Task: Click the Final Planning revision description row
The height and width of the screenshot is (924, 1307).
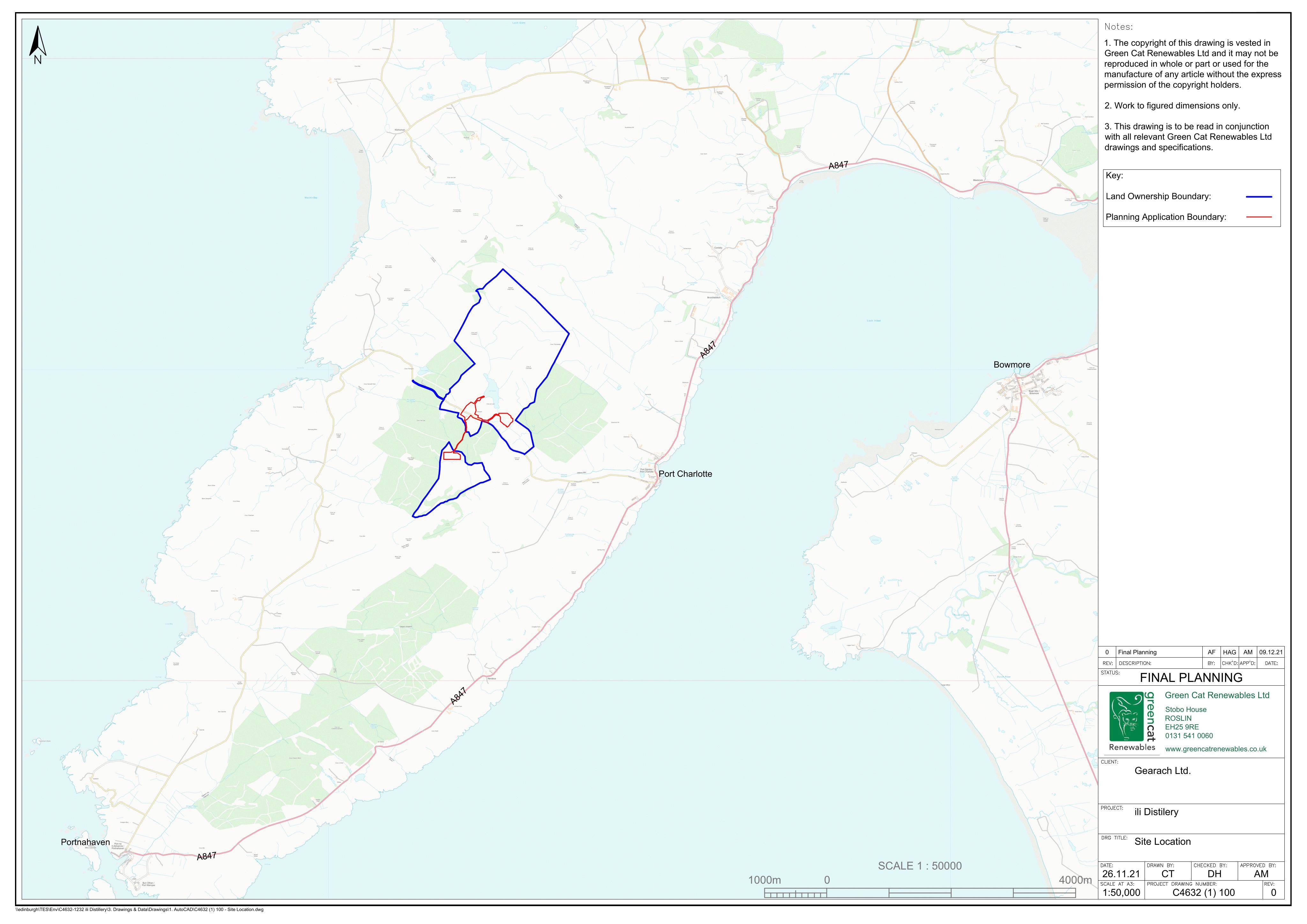Action: (1191, 652)
